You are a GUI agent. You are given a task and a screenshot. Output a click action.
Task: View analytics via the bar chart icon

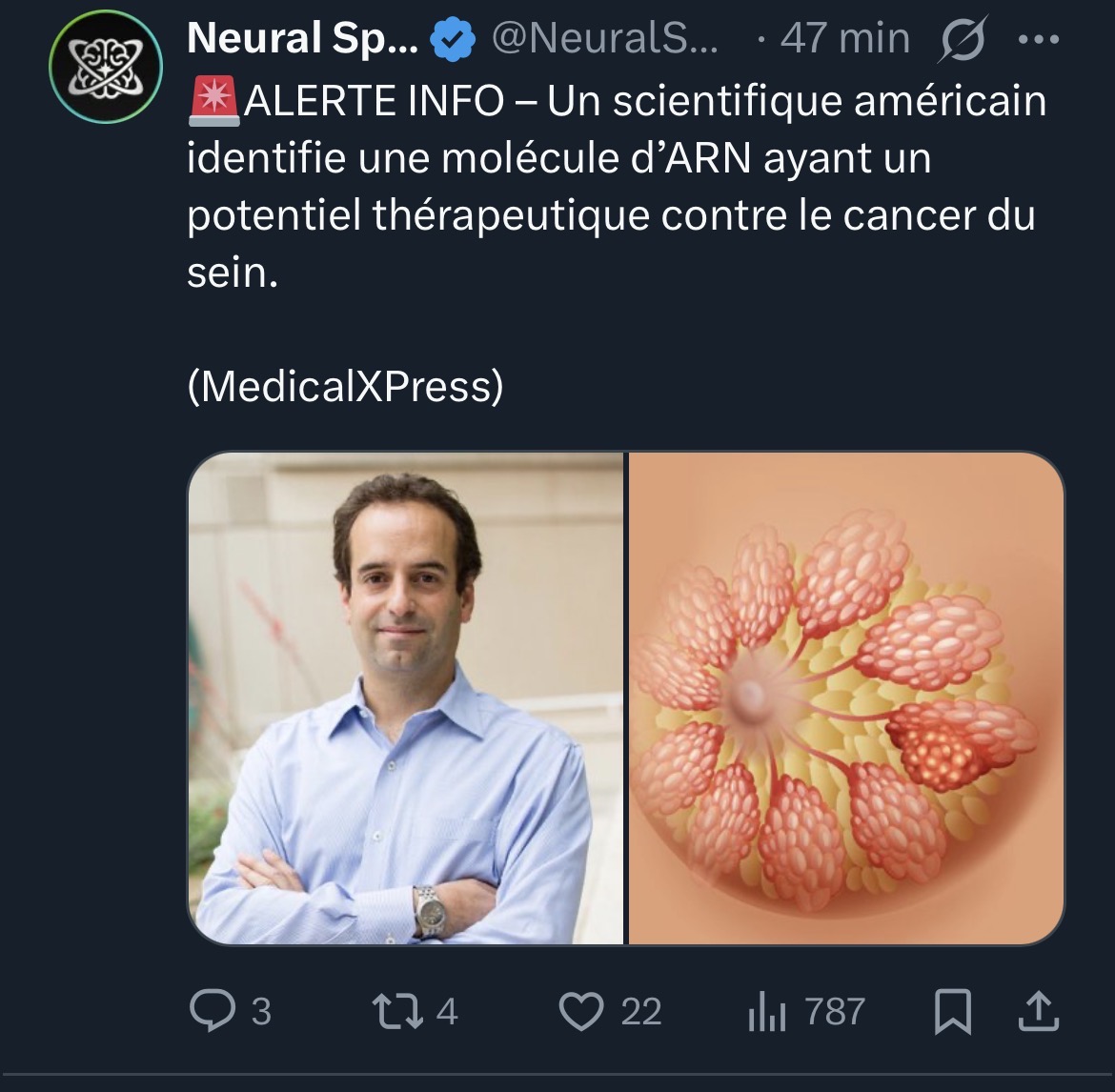(766, 1011)
